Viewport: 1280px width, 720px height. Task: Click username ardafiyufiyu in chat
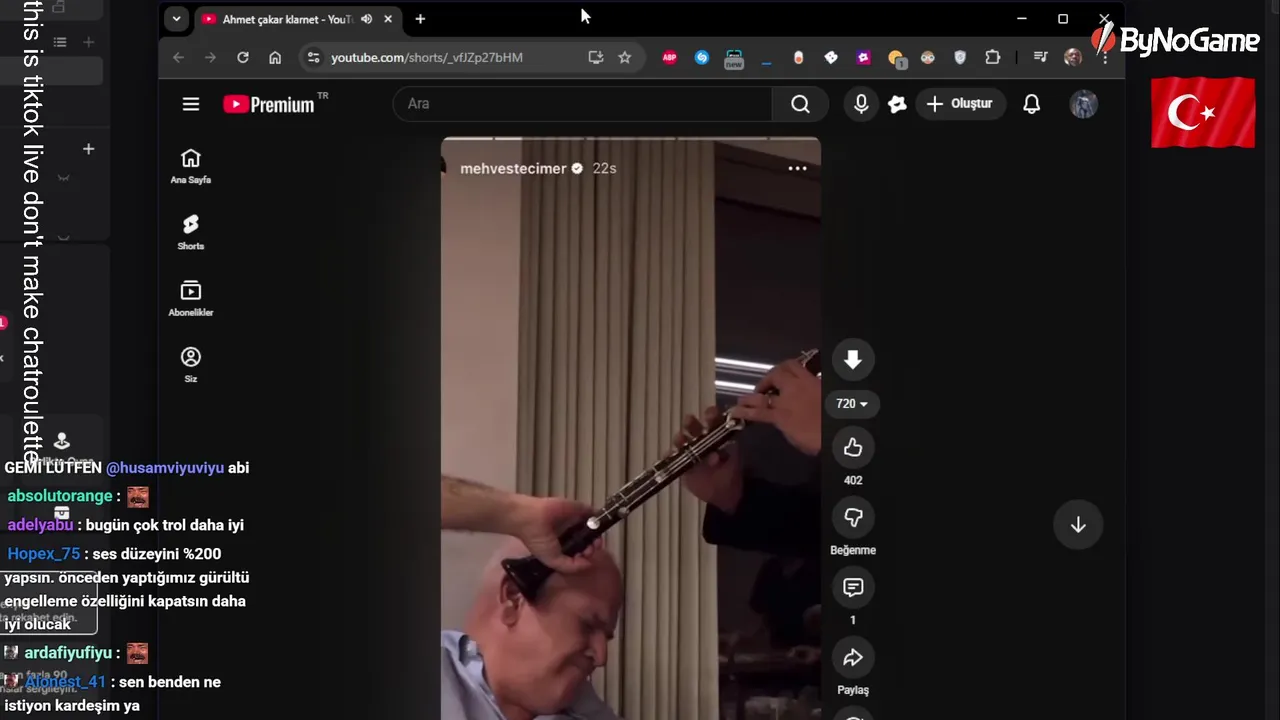(68, 653)
